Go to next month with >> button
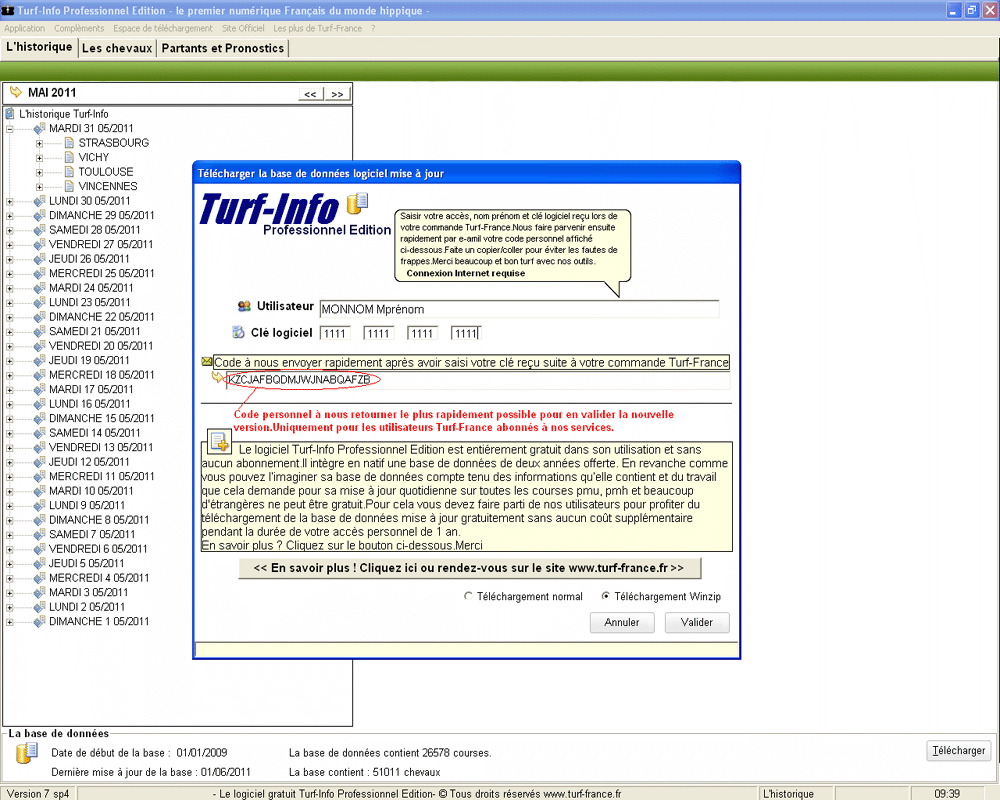1000x800 pixels. 337,94
